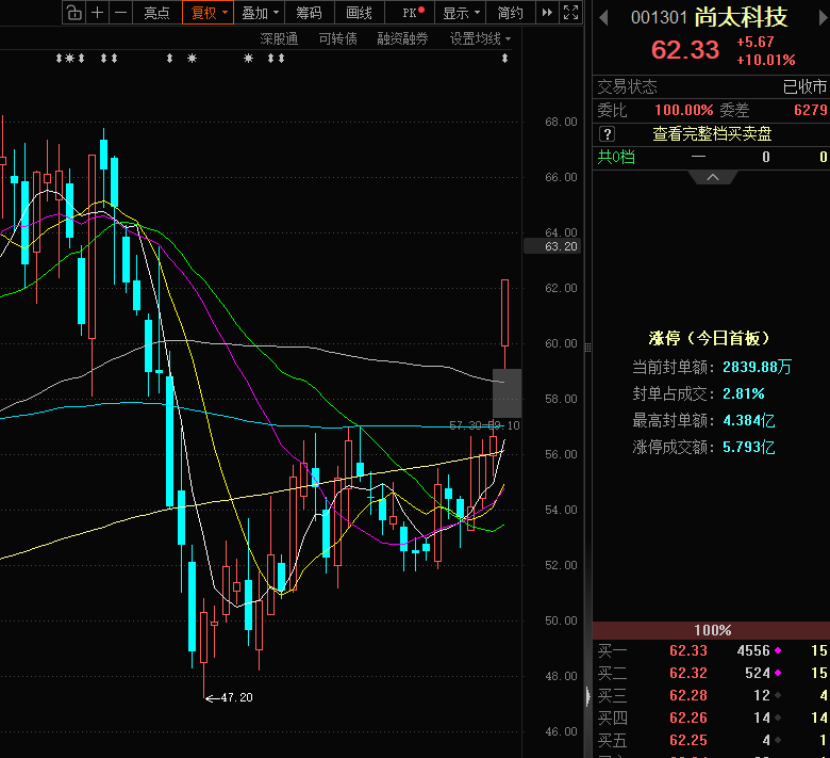Open the 融资融券 margin trading link

[x=402, y=39]
